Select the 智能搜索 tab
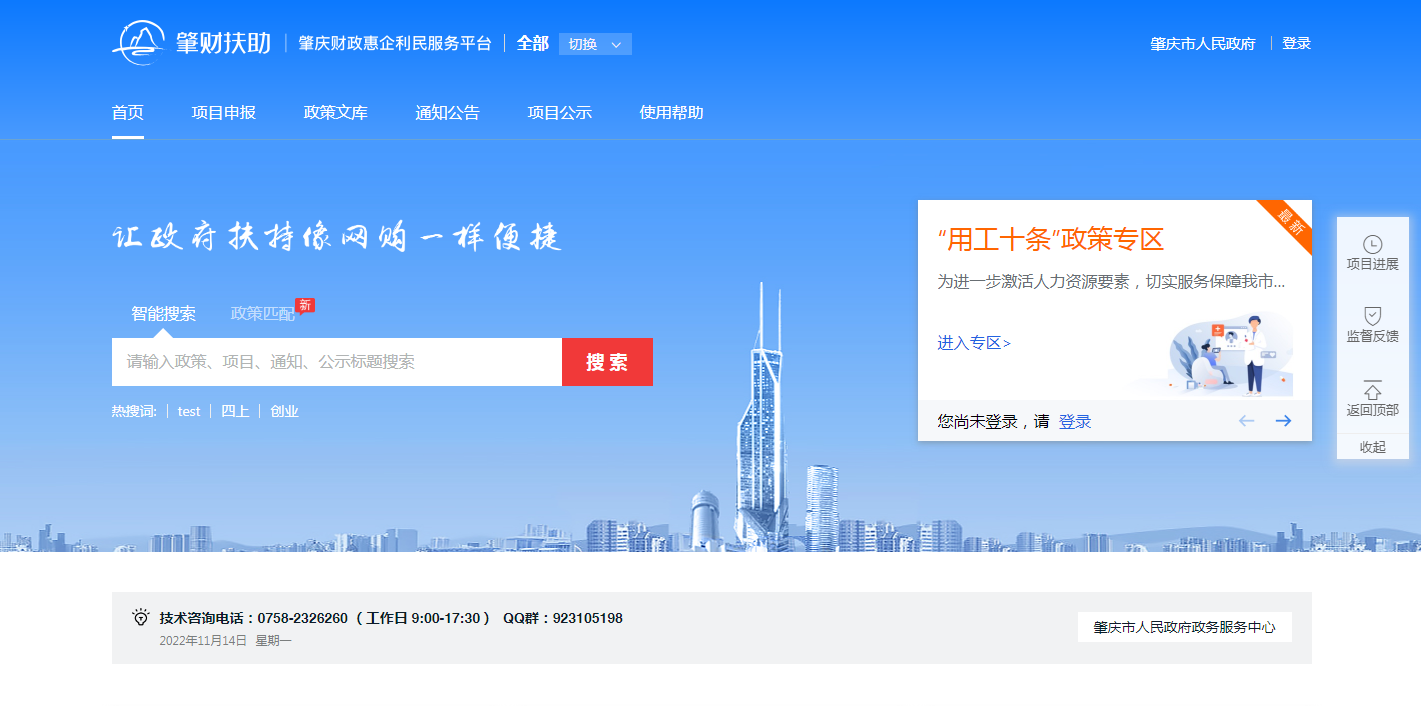Screen dimensions: 1421x706 (163, 313)
